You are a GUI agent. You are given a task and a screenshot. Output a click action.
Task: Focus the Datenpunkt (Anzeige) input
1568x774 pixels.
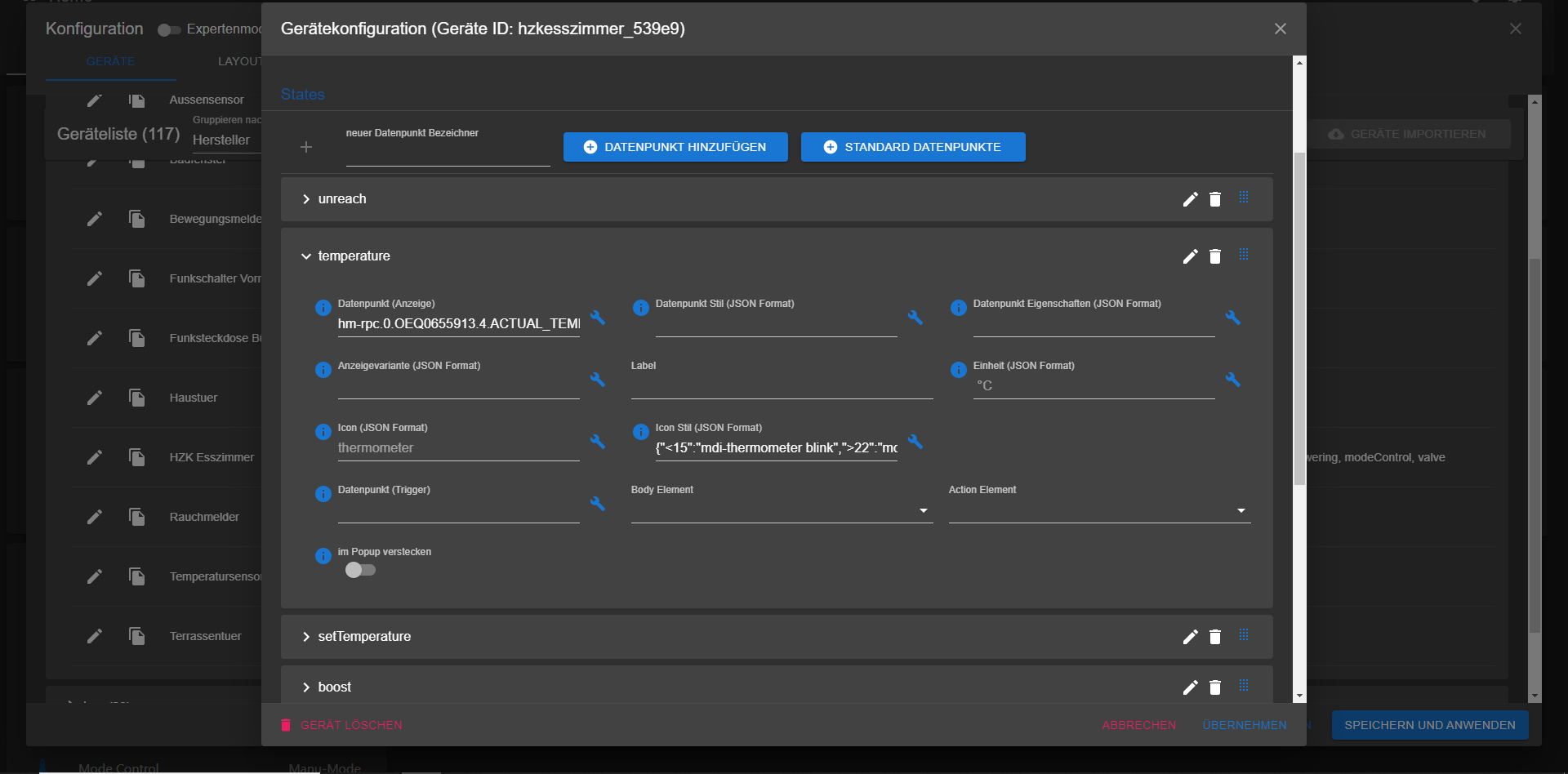coord(459,324)
